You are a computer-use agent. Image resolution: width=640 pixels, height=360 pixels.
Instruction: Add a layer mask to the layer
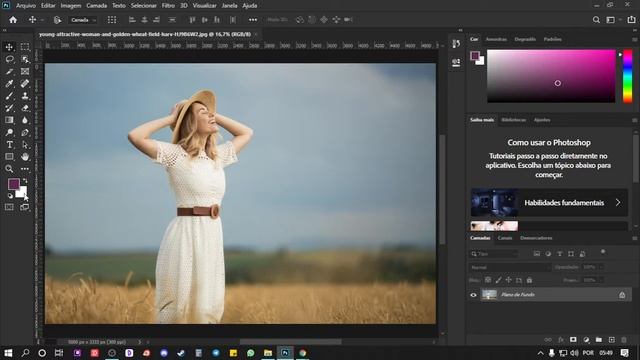(573, 340)
